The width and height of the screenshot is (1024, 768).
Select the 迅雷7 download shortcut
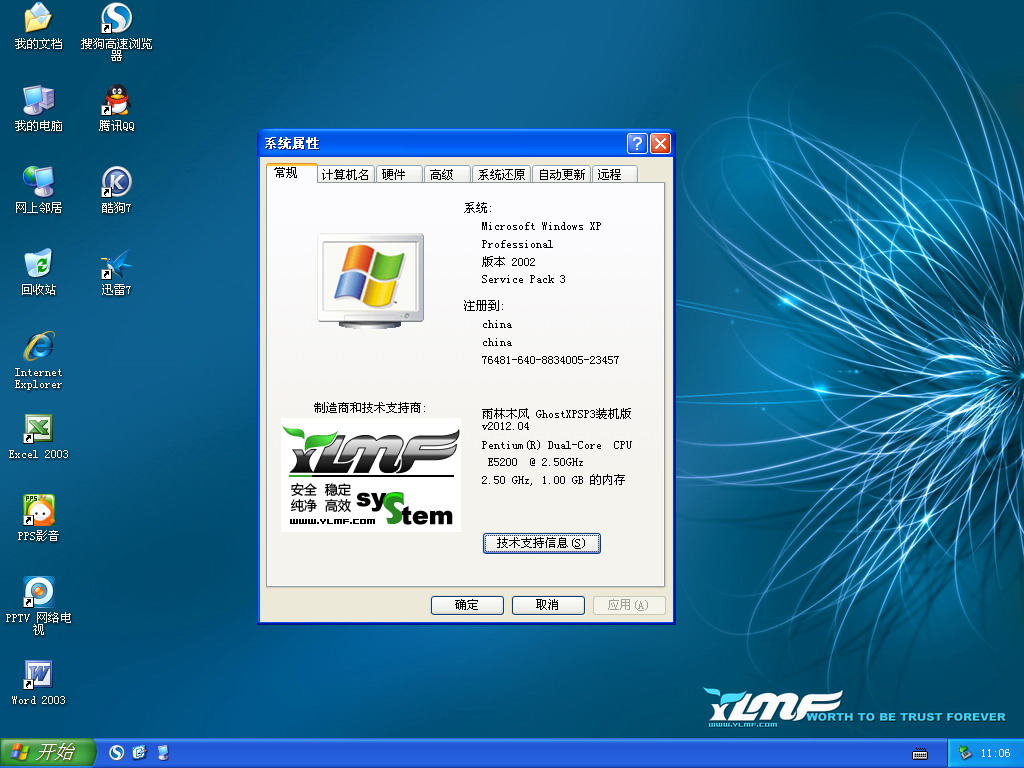pos(117,265)
